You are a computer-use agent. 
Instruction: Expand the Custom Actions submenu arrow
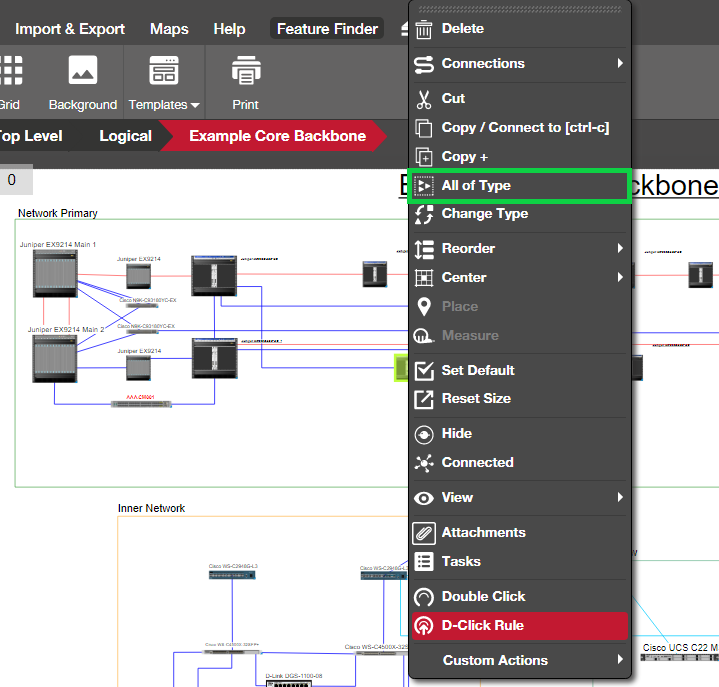click(620, 660)
